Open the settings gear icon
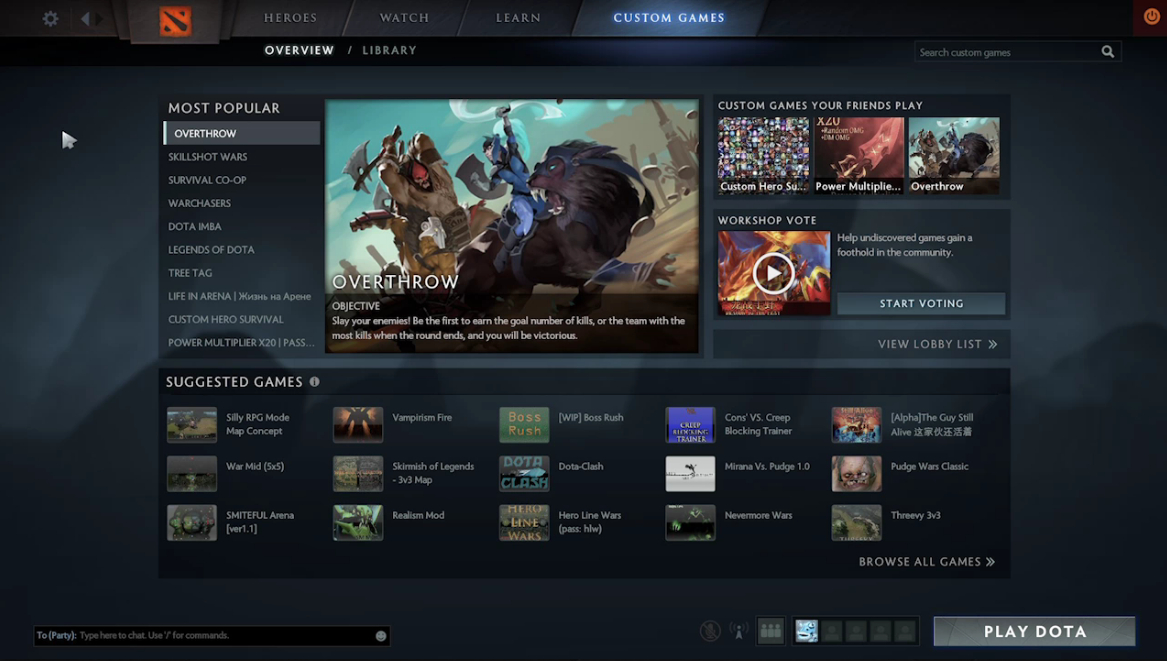 [50, 19]
